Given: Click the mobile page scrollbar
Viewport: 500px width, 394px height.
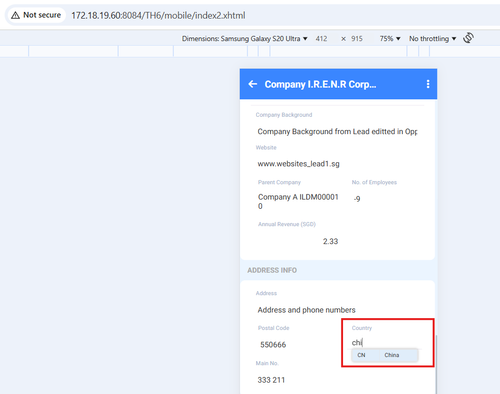Looking at the screenshot, I should click(x=436, y=364).
